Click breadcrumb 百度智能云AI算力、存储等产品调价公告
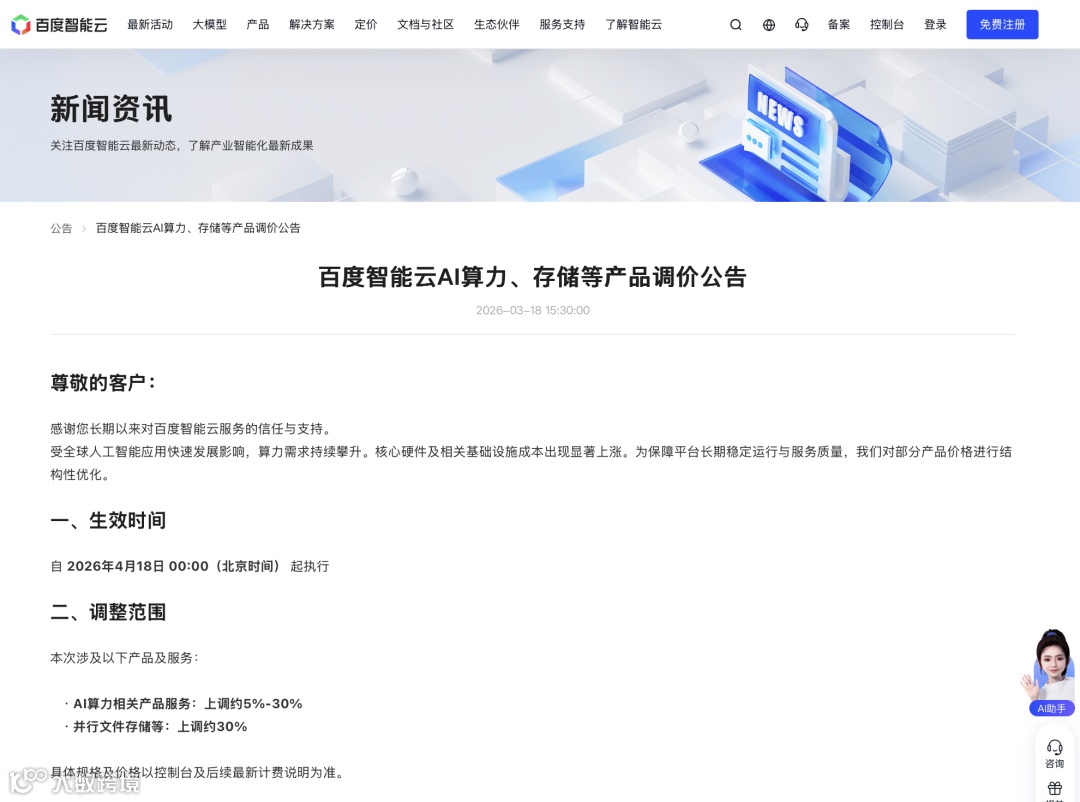1080x802 pixels. coord(198,228)
